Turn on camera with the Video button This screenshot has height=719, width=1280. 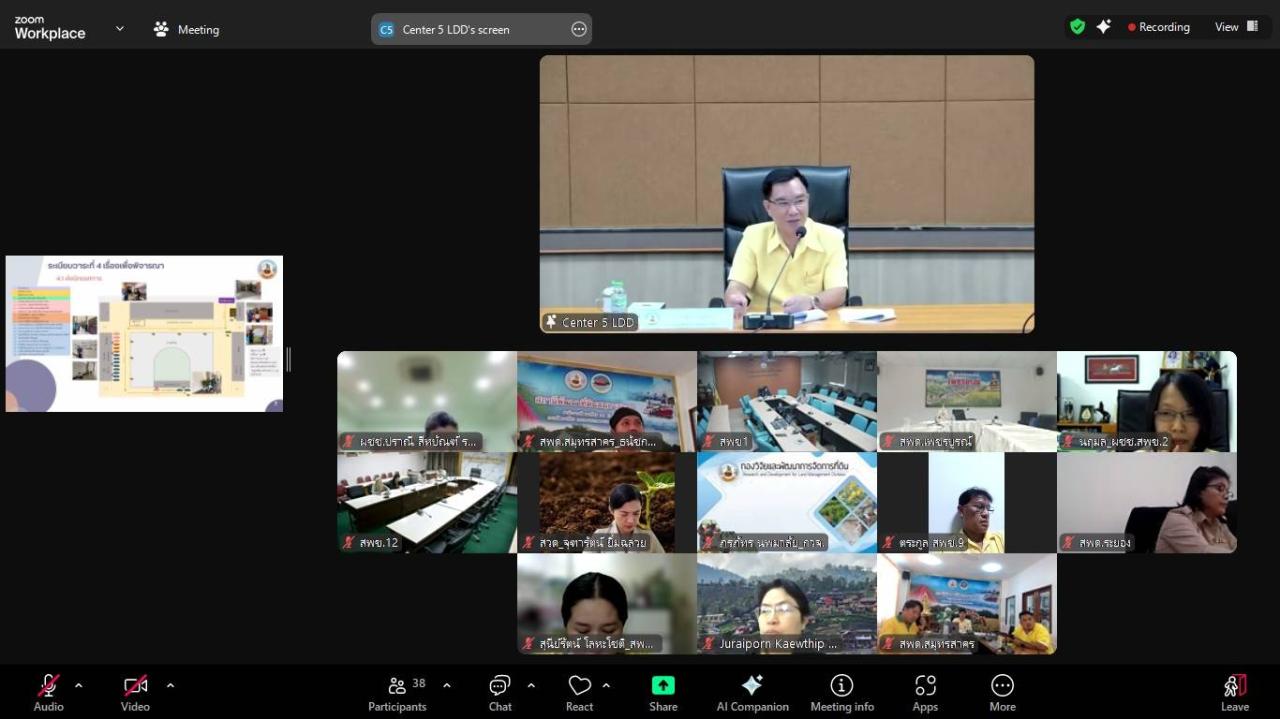click(x=135, y=692)
